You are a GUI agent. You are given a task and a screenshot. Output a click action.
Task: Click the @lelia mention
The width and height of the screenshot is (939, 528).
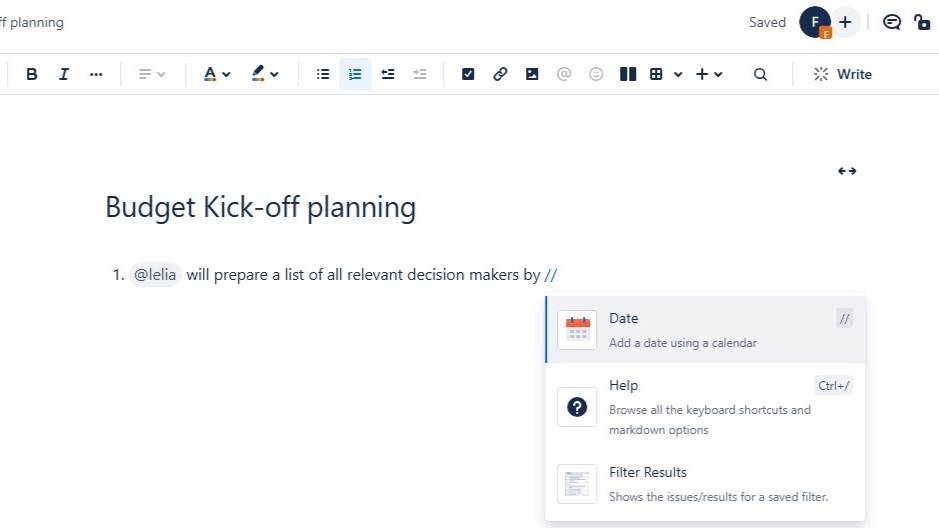156,275
